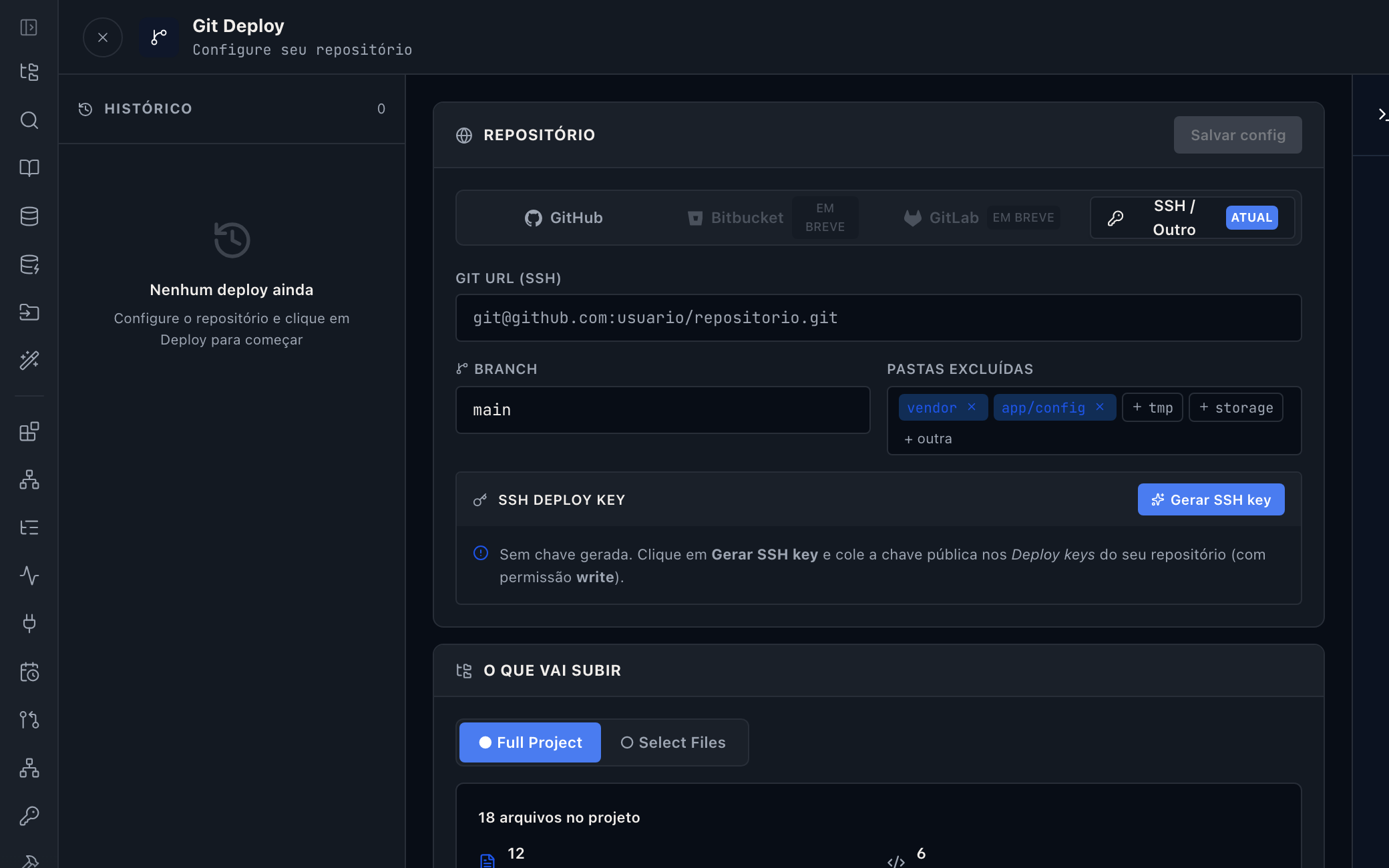Add storage to excluded folders

(1236, 407)
